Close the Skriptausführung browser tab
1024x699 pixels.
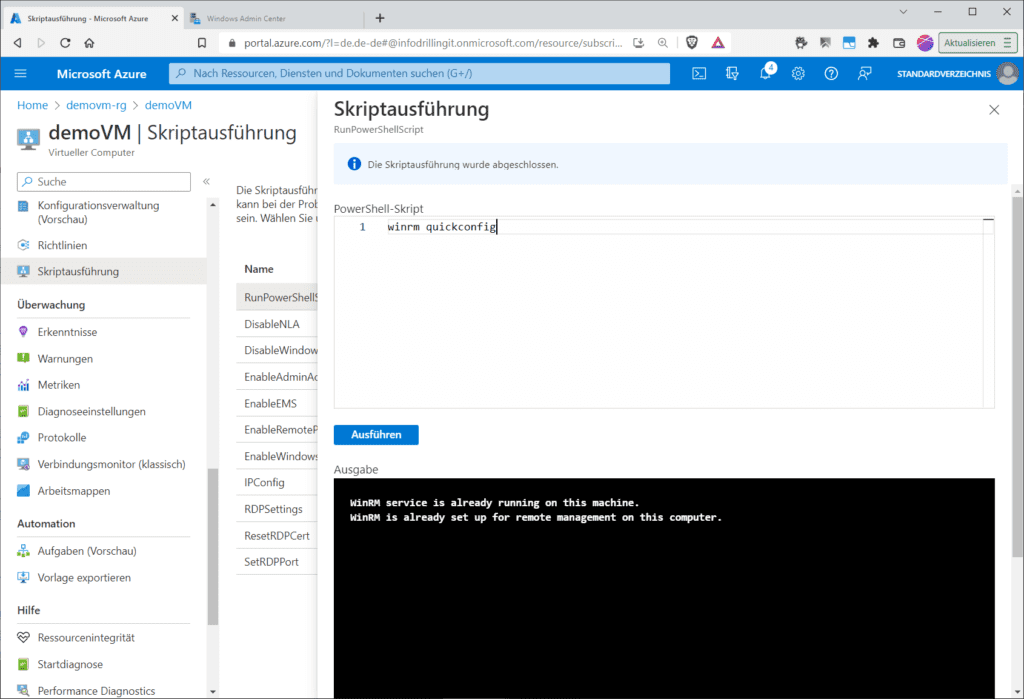coord(174,18)
